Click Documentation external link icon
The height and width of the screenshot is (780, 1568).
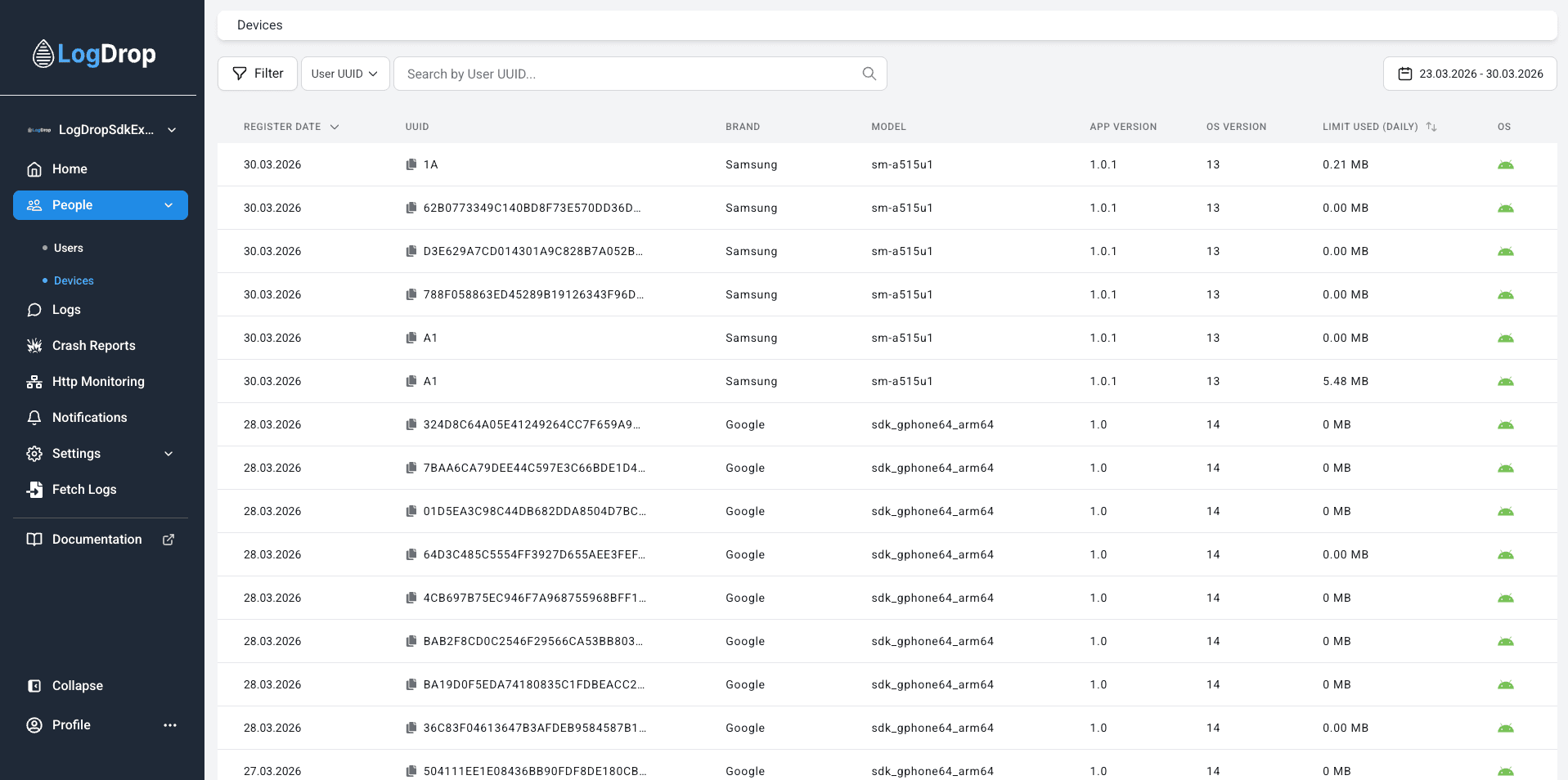coord(168,540)
